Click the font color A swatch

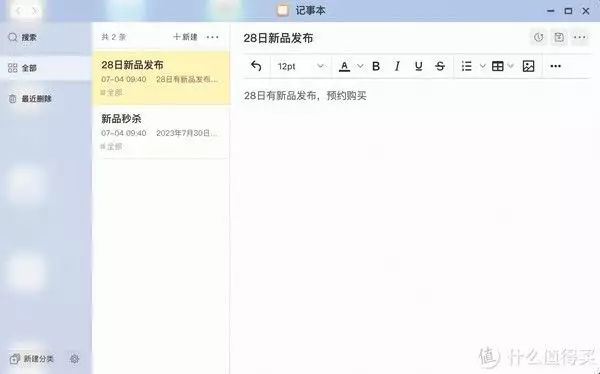(x=344, y=66)
